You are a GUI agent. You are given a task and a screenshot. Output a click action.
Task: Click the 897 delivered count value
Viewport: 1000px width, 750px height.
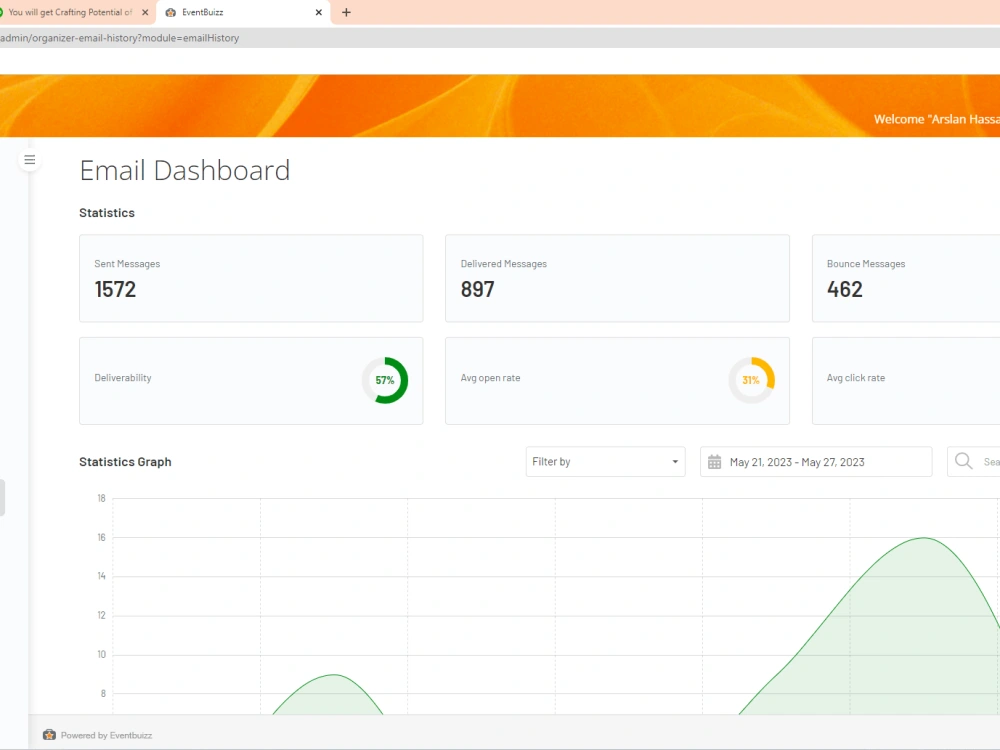coord(478,290)
